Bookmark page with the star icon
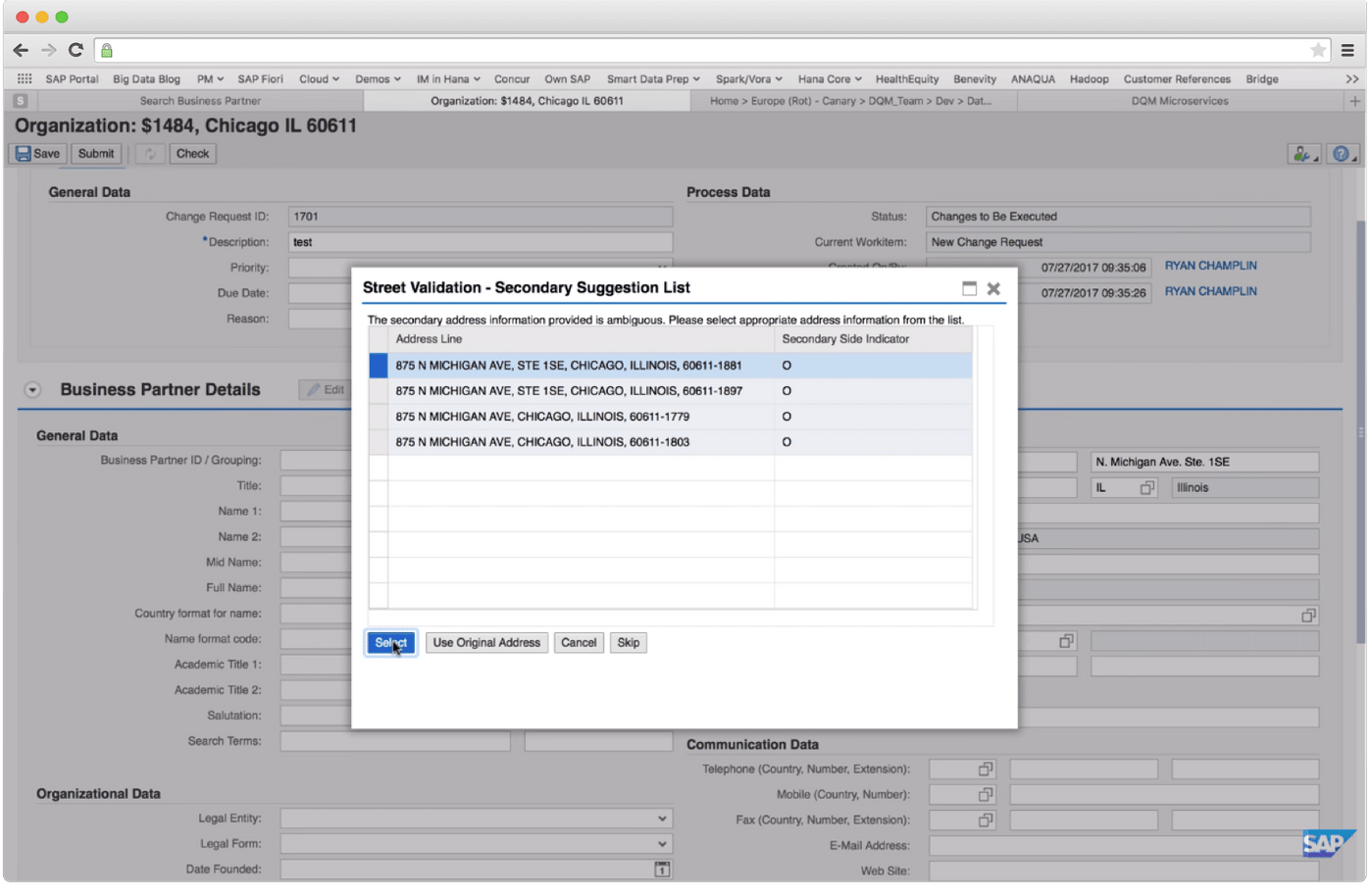Screen dimensions: 1372x896 1318,50
